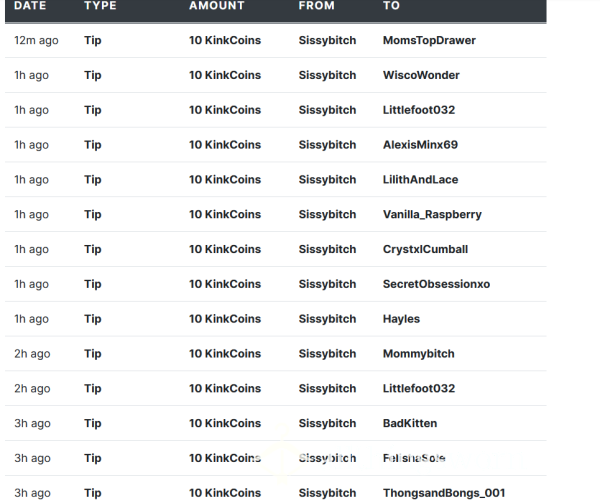Open the sender Sissybitch in the 12m ago row

327,40
